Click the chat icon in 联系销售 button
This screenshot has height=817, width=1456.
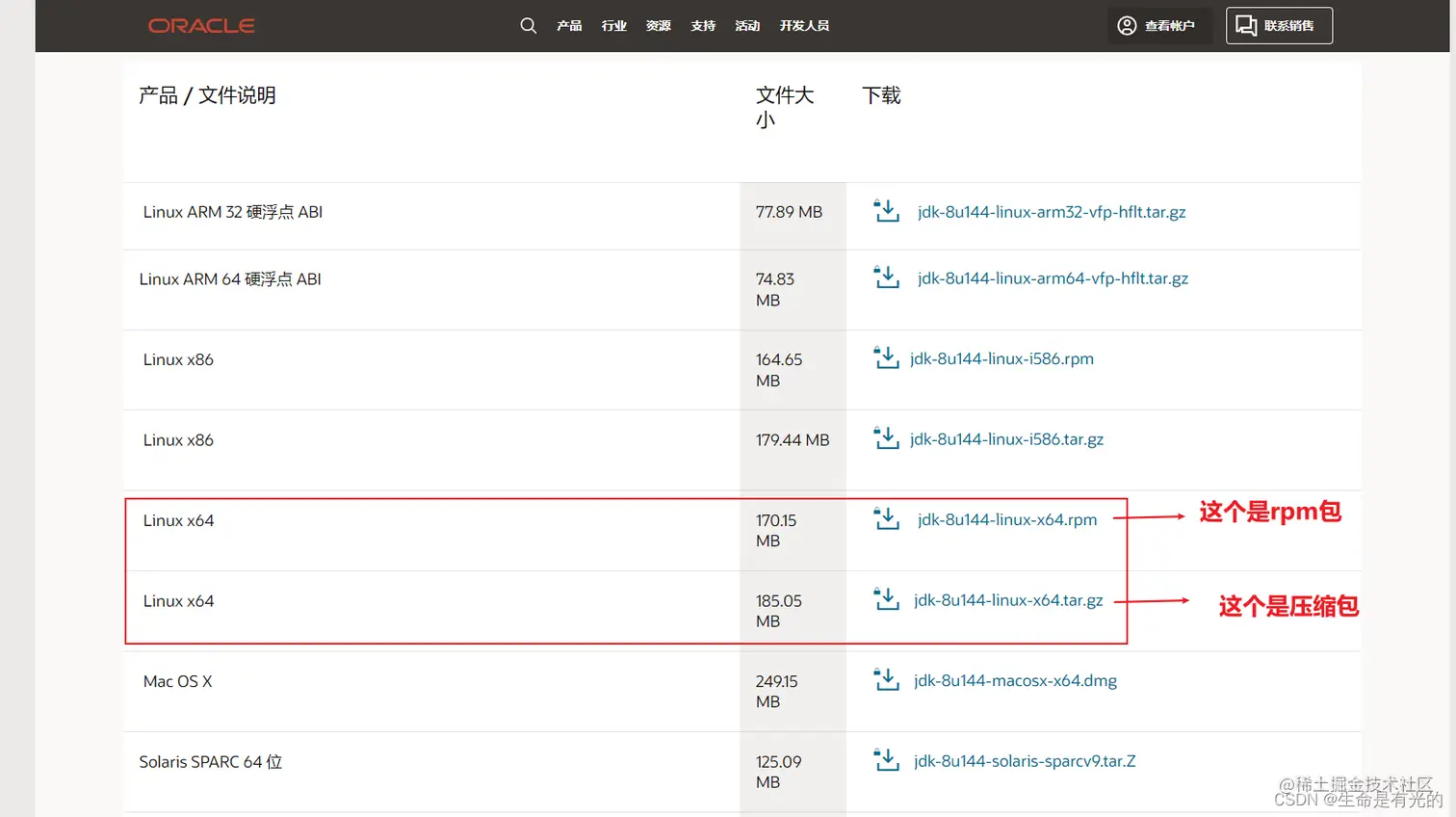(x=1246, y=26)
